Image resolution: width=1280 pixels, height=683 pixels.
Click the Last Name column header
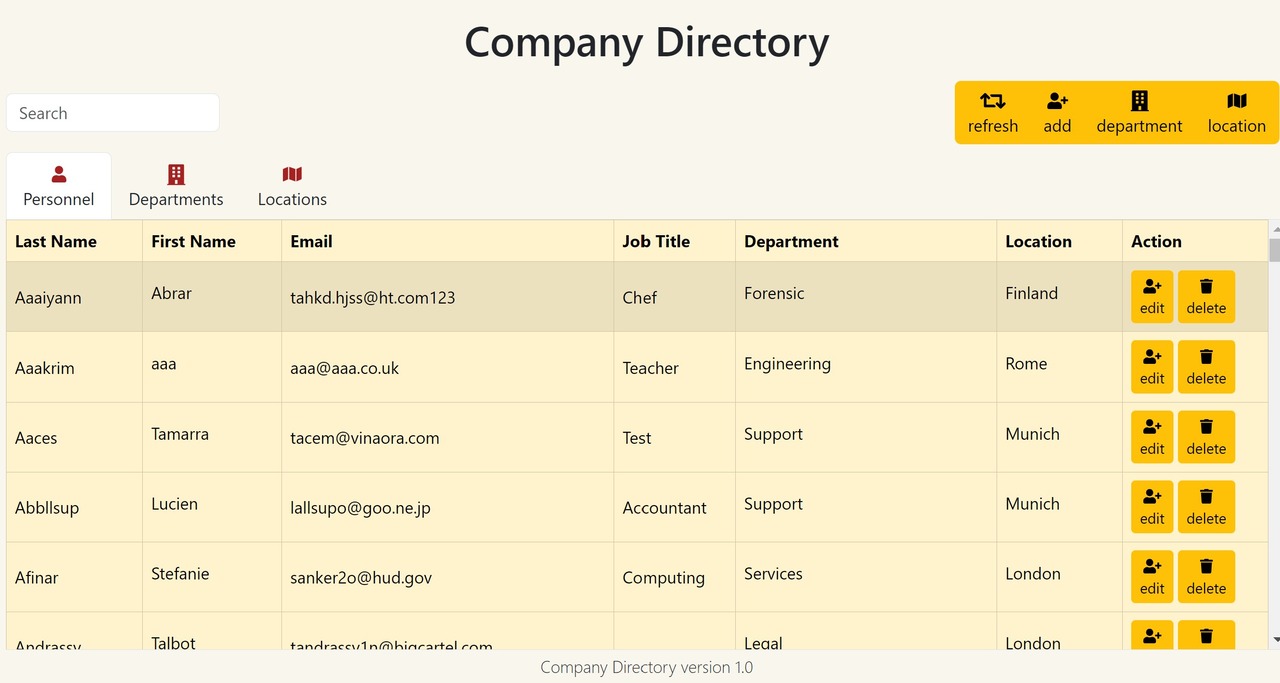tap(56, 241)
